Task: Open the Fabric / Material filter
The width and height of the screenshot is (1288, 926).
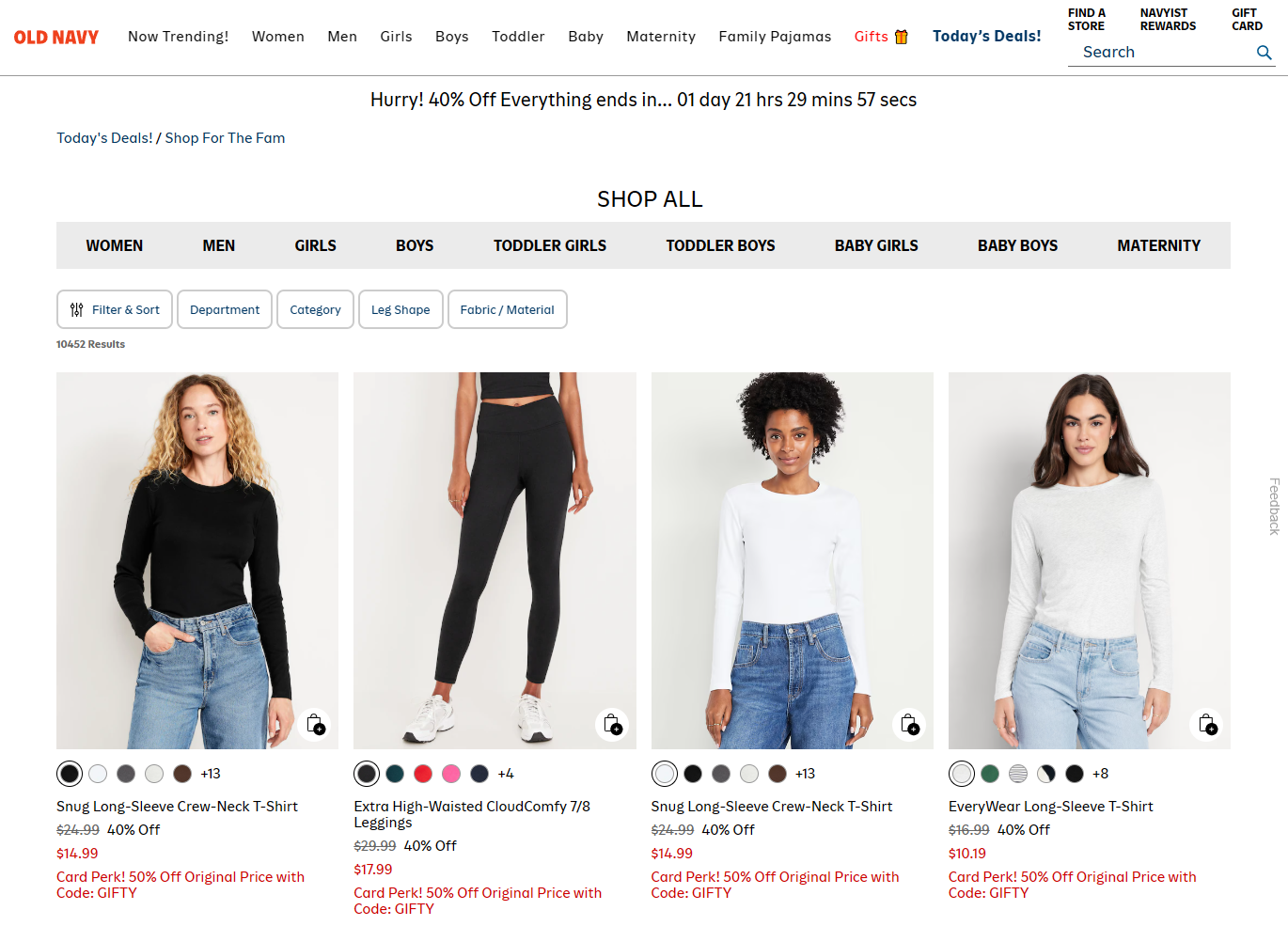Action: [x=507, y=309]
